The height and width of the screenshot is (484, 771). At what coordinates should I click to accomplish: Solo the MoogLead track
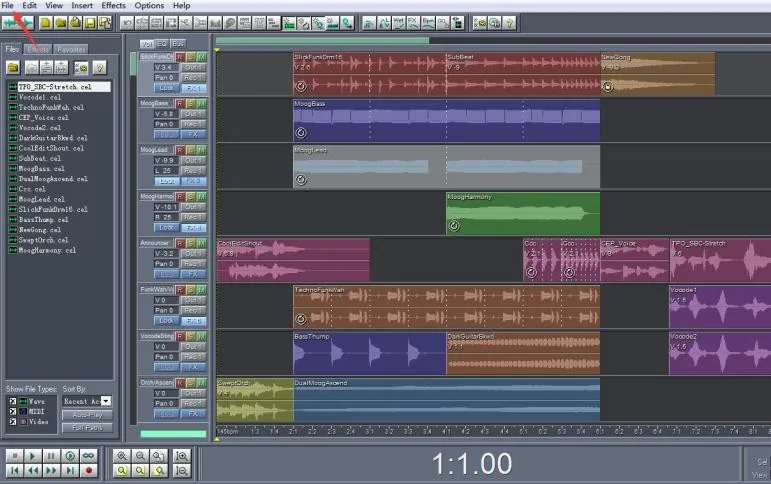coord(190,149)
